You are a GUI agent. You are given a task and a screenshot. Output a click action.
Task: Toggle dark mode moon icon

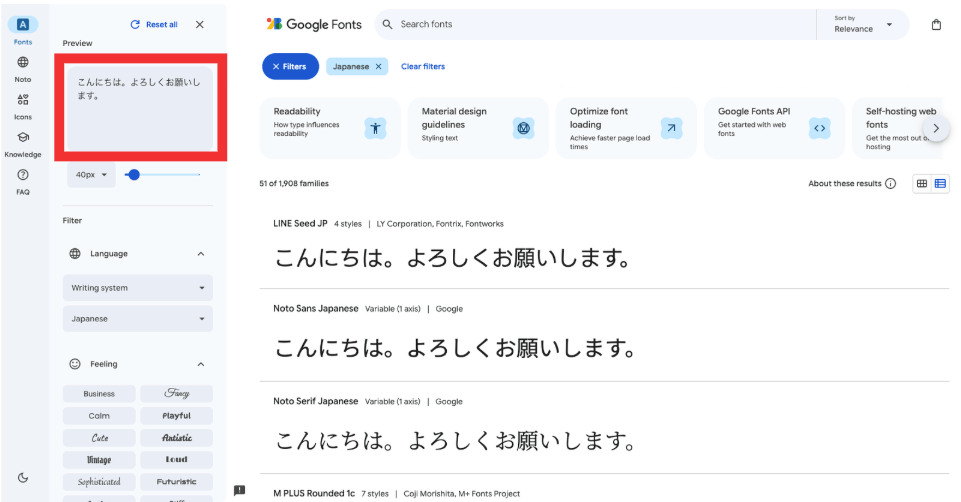(23, 478)
